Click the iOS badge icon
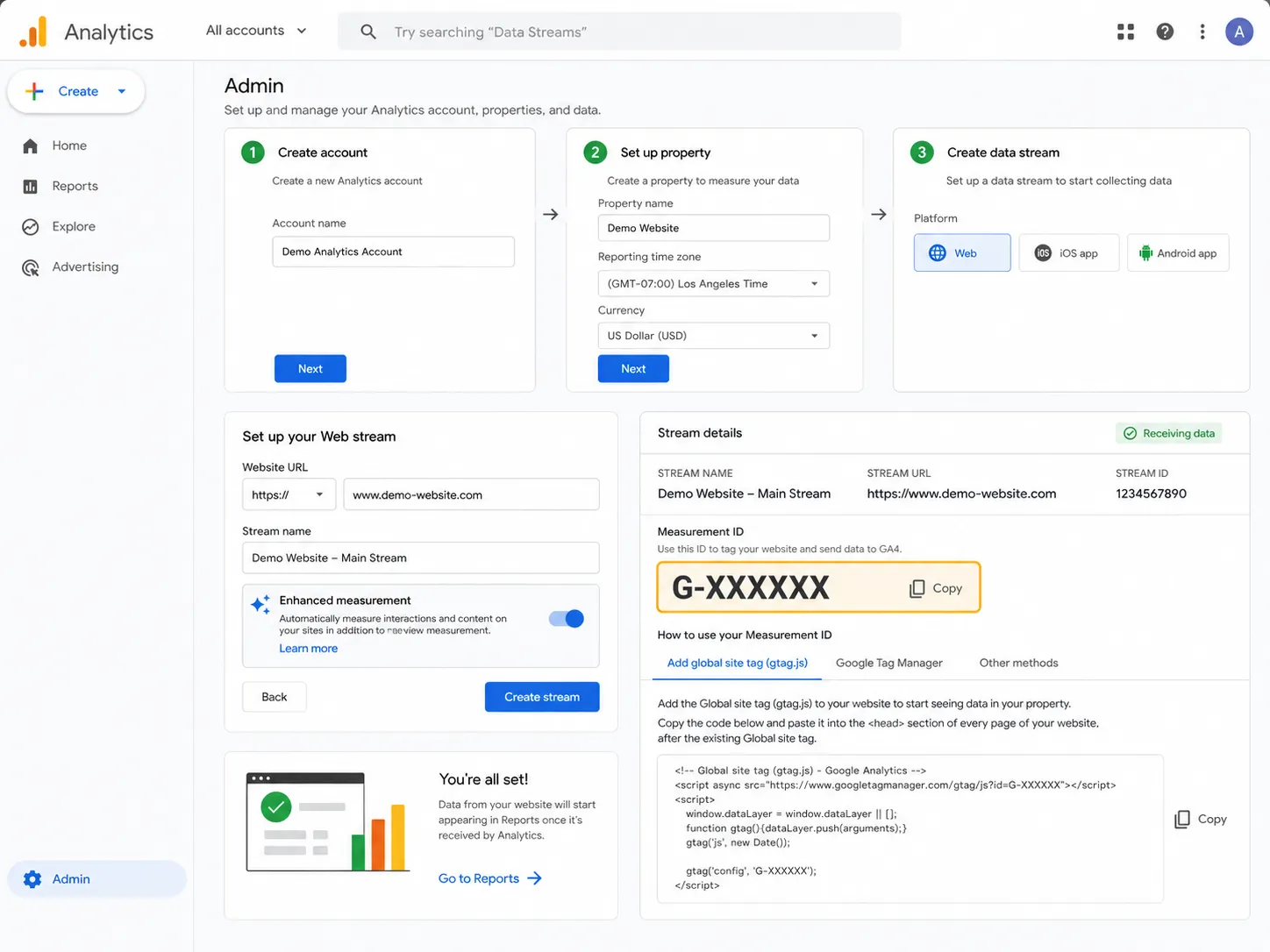The height and width of the screenshot is (952, 1270). (1043, 253)
